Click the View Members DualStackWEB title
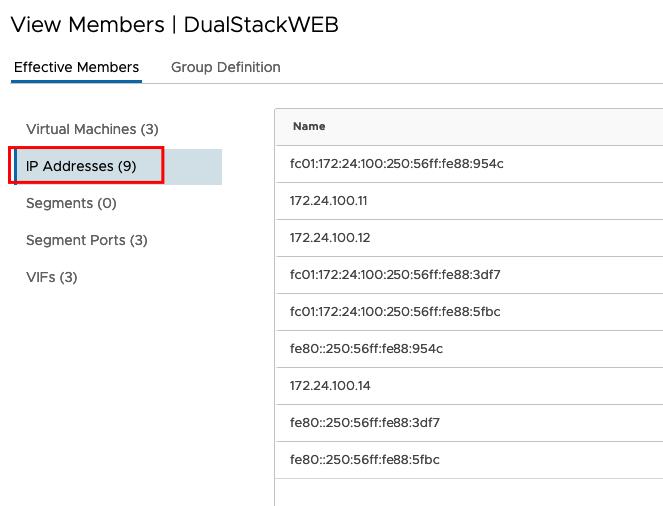The width and height of the screenshot is (663, 506). coord(175,25)
